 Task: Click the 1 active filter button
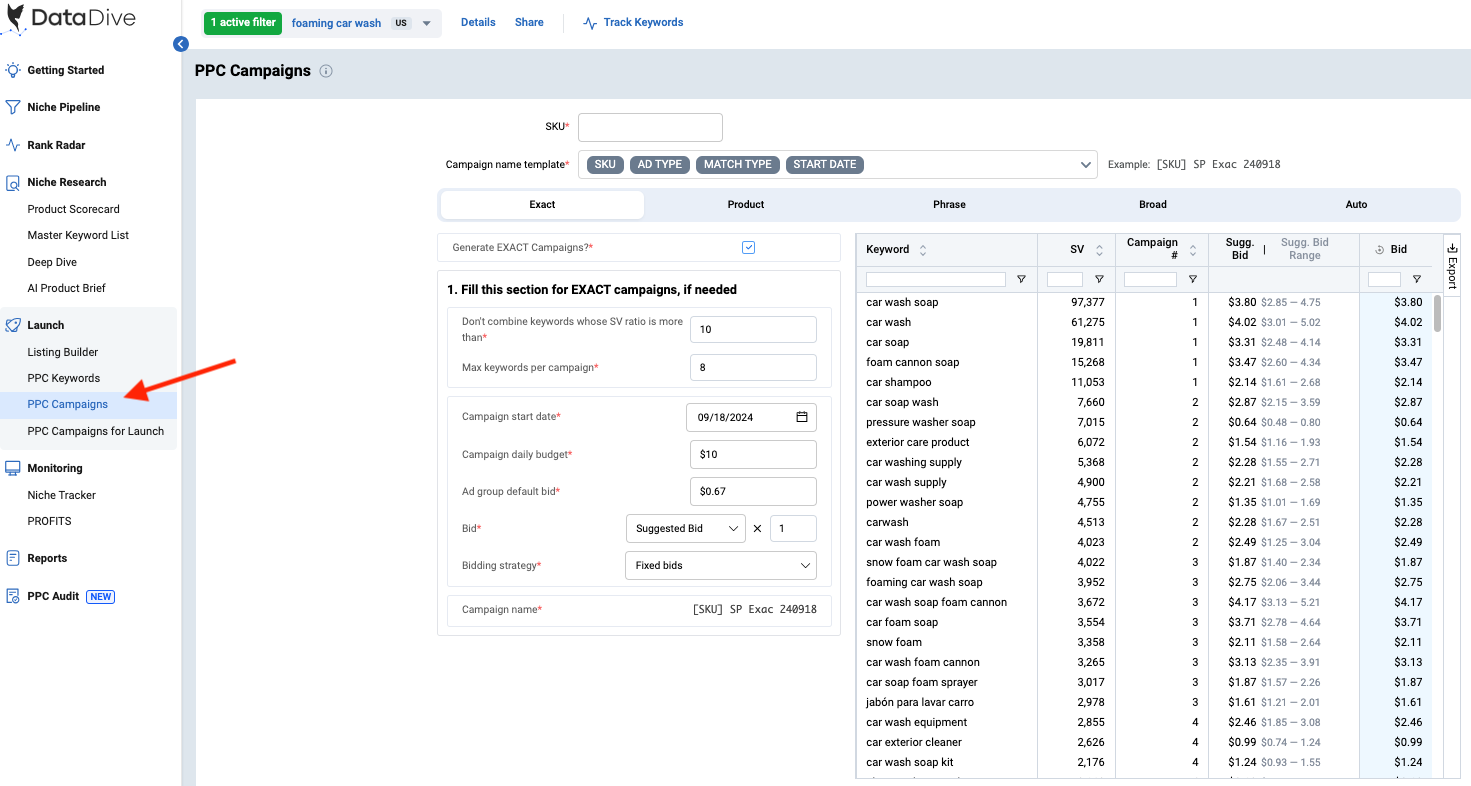click(243, 22)
